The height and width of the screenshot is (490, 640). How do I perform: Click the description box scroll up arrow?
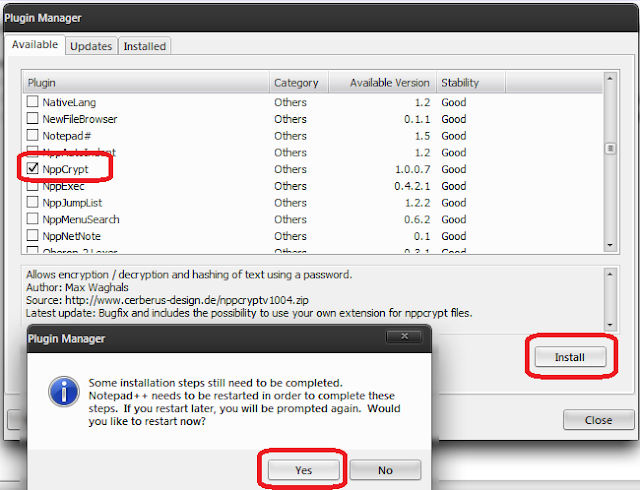click(x=610, y=274)
